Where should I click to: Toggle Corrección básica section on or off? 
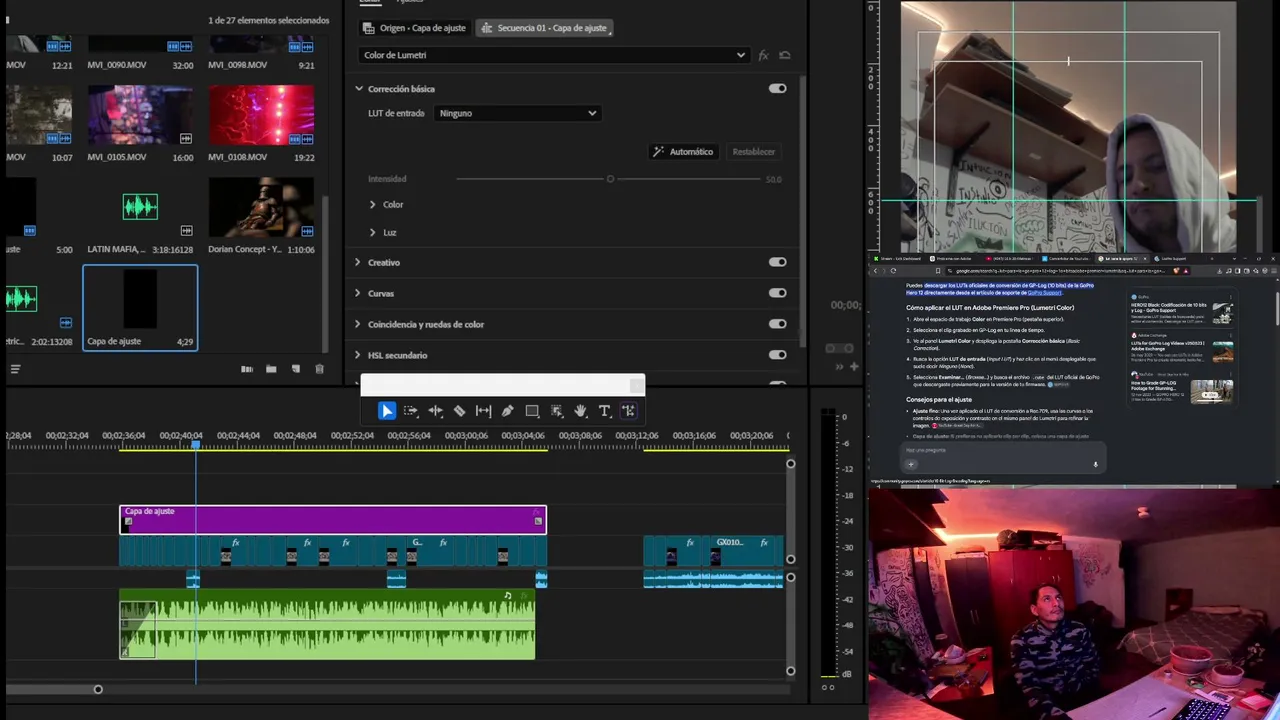click(777, 88)
